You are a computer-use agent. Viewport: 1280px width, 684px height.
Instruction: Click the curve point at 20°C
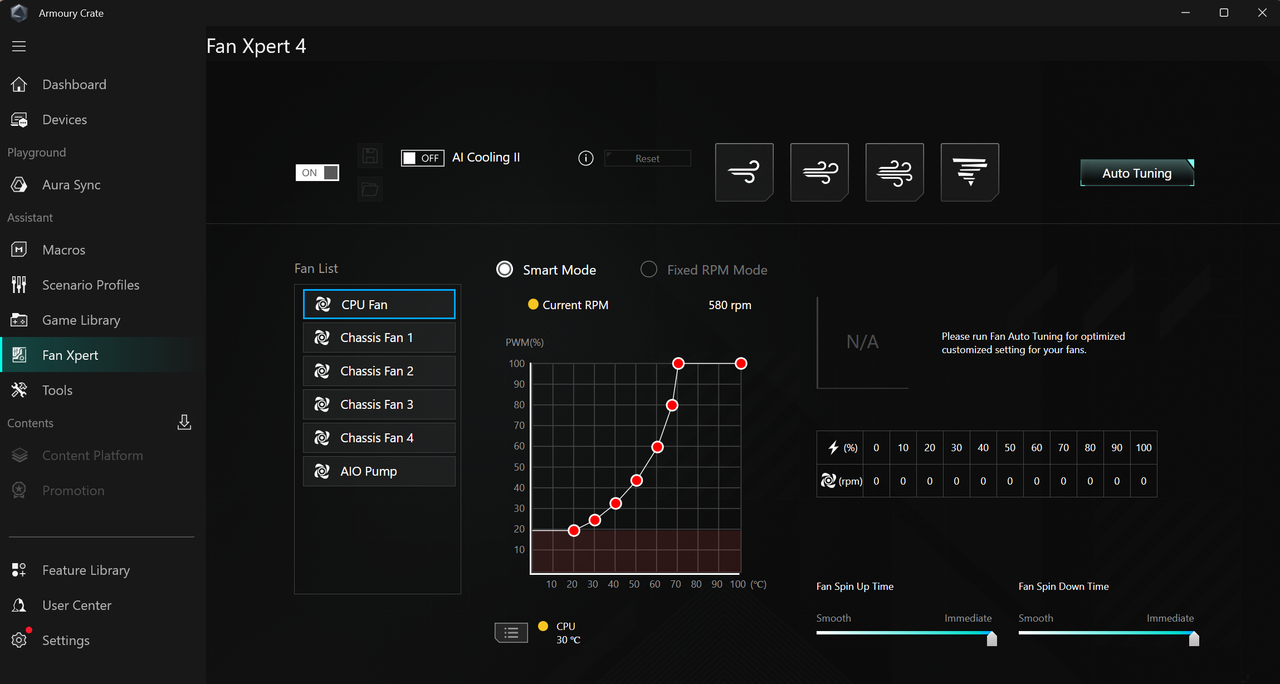(x=574, y=530)
